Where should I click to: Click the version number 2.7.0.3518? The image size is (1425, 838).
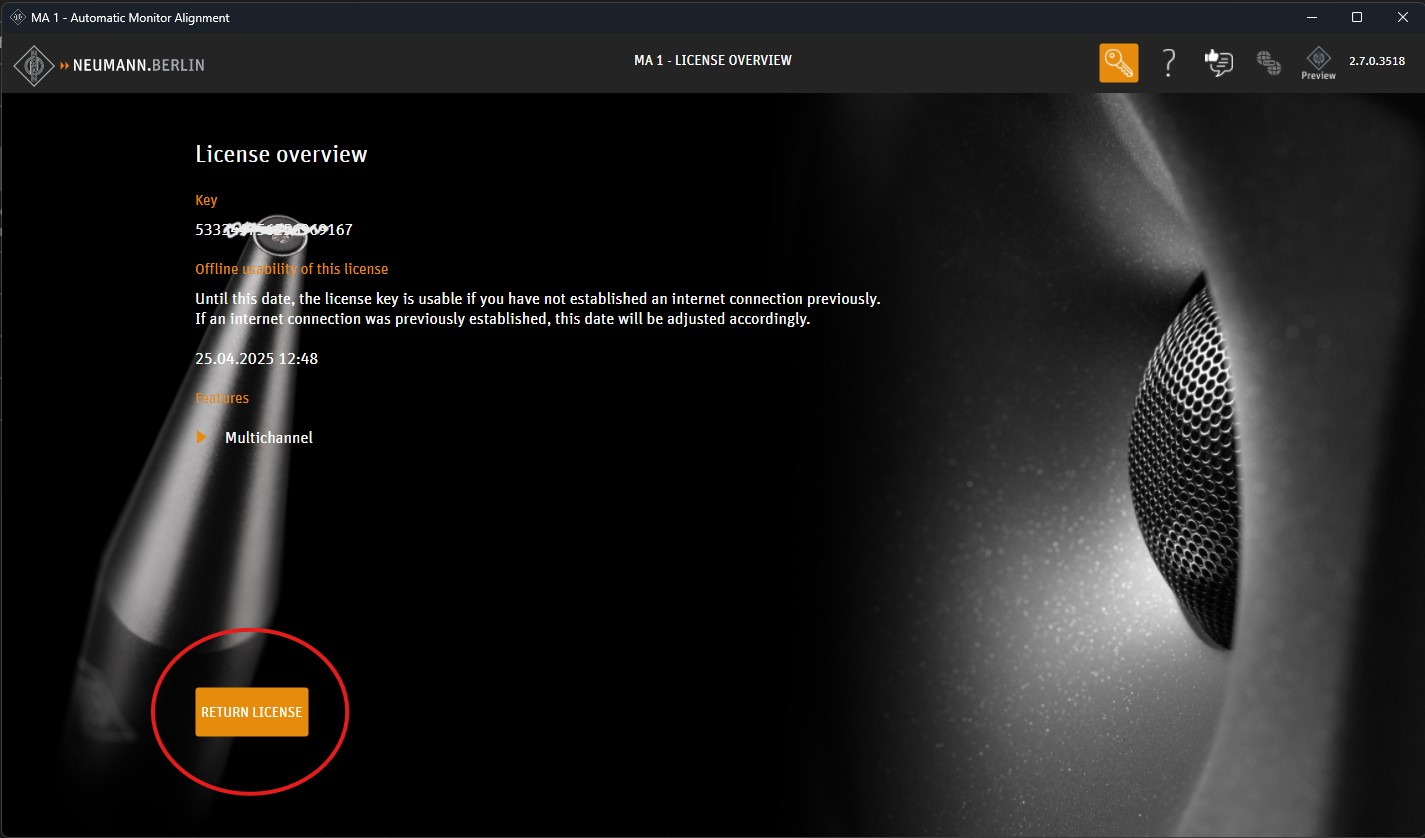(x=1376, y=61)
